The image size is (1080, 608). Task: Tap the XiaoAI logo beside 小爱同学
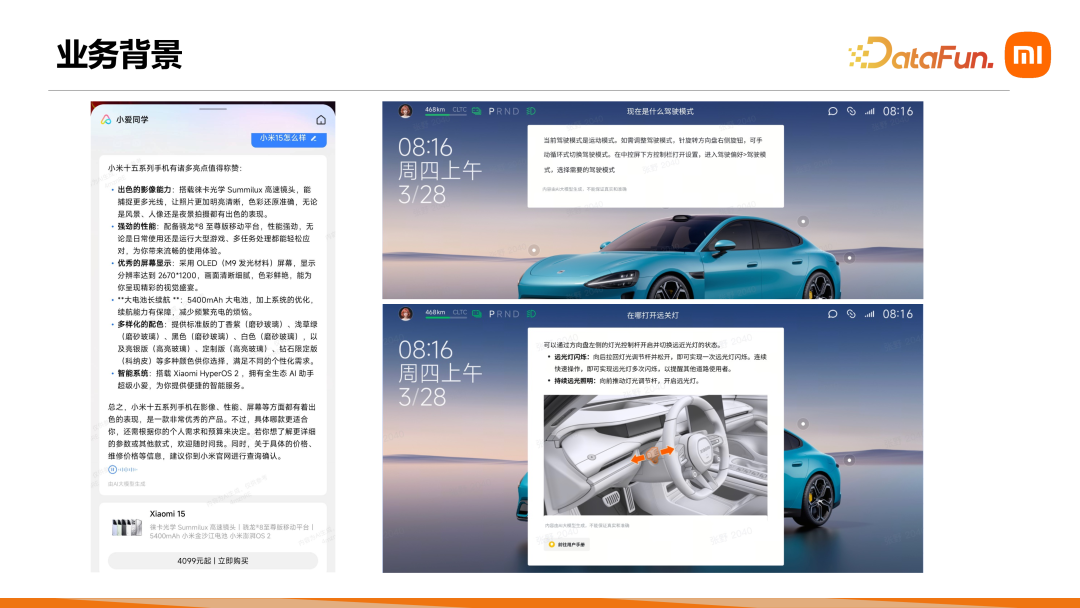point(106,119)
